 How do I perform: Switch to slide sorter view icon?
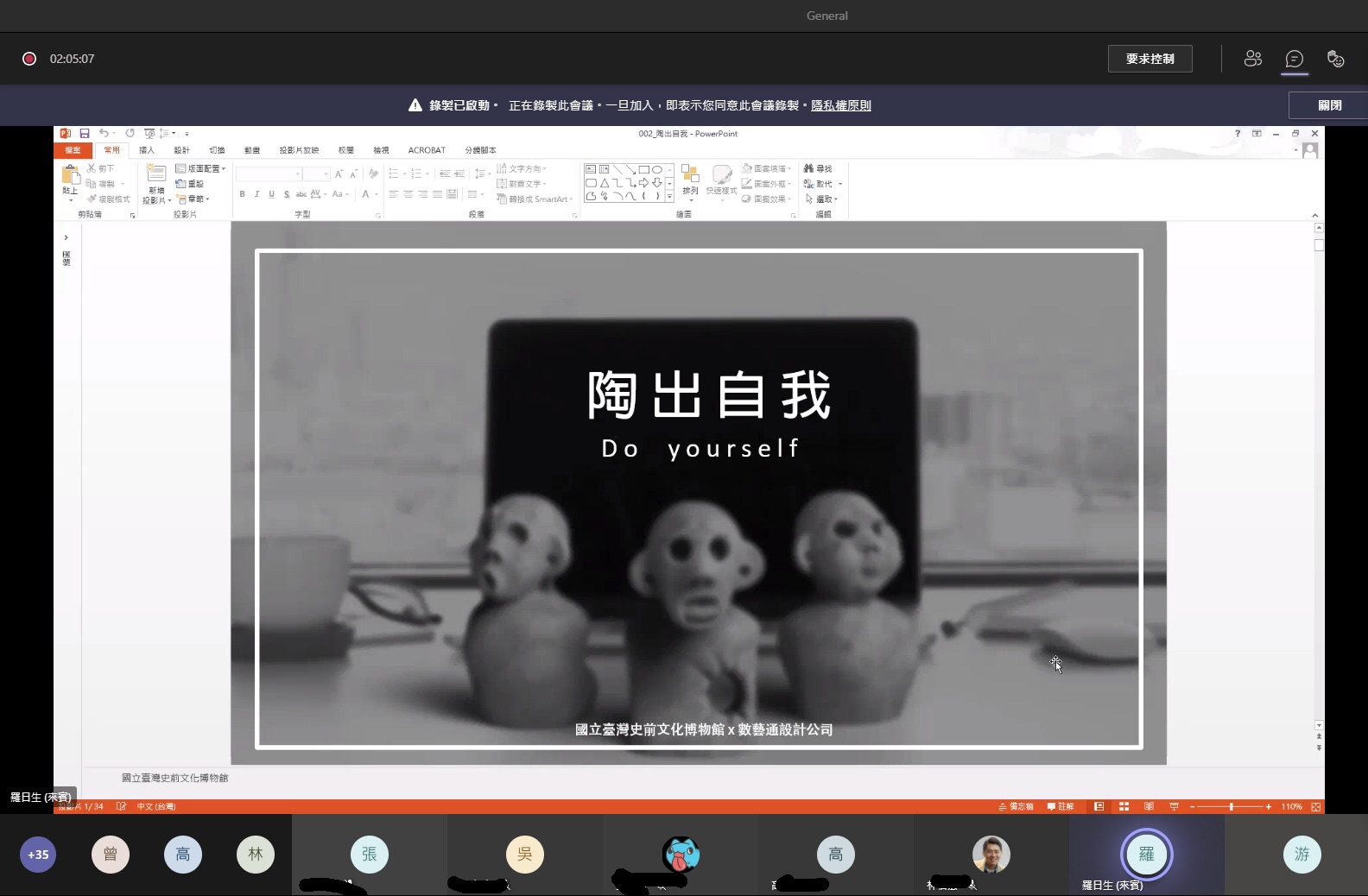[1124, 806]
